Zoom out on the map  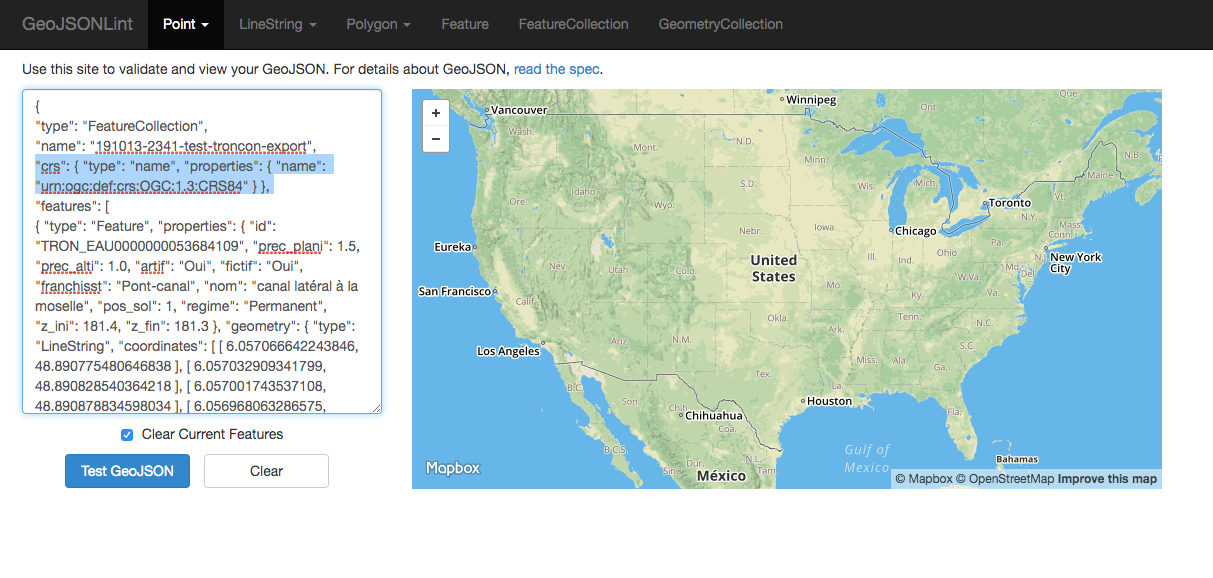[435, 139]
